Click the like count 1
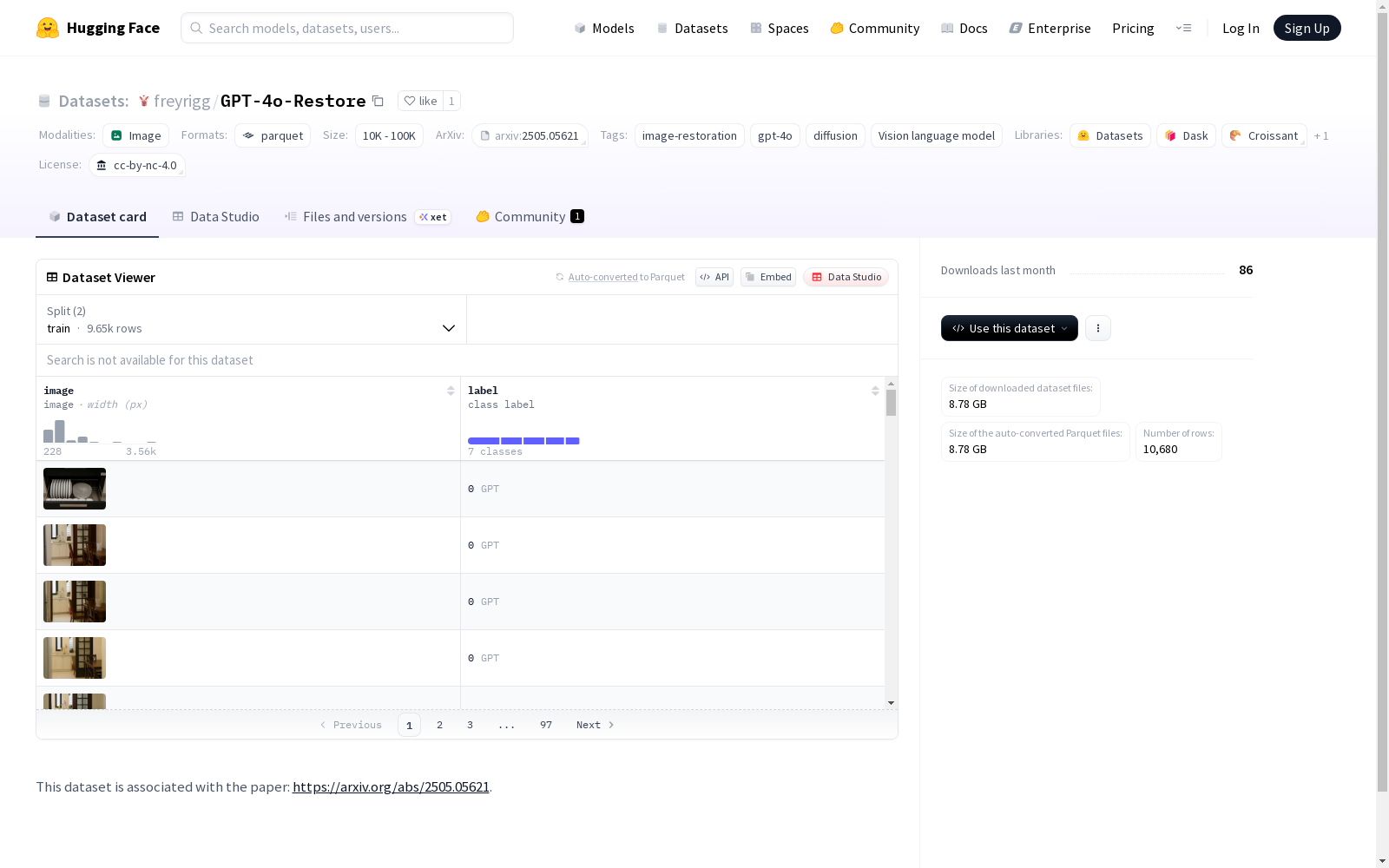The height and width of the screenshot is (868, 1389). [x=451, y=101]
